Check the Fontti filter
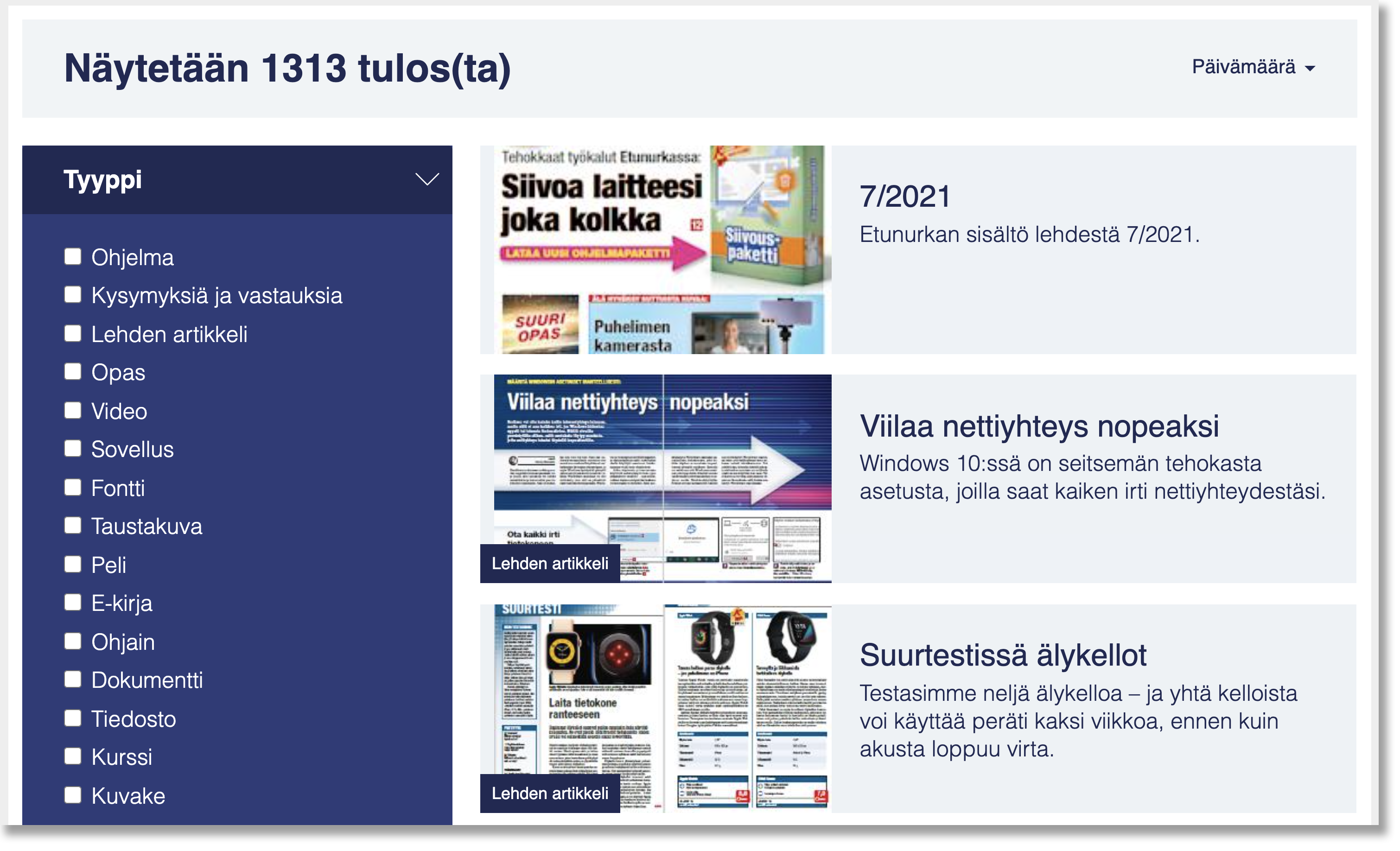 click(x=73, y=487)
